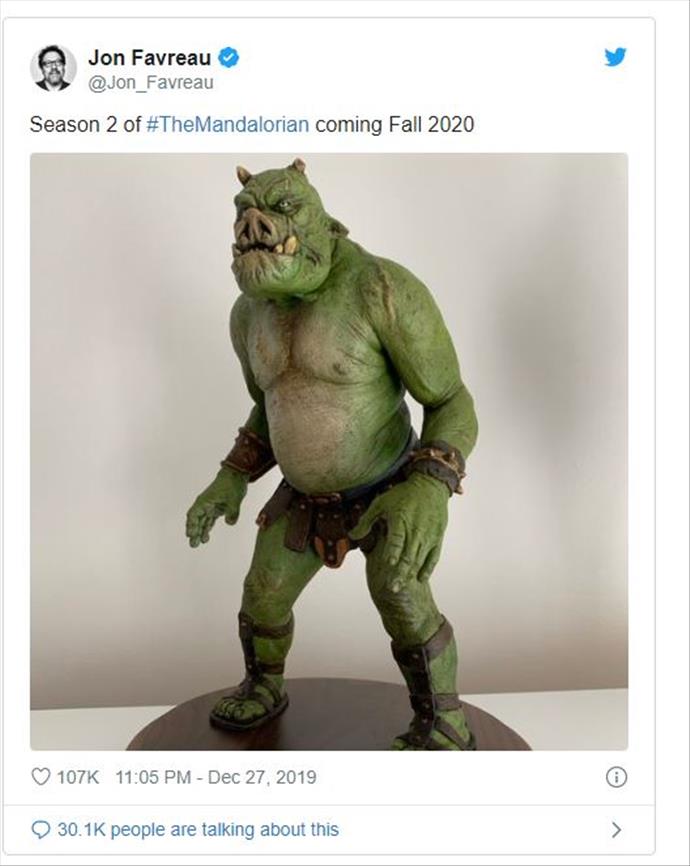Viewport: 690px width, 866px height.
Task: Click the statue's head in the photo
Action: [282, 226]
